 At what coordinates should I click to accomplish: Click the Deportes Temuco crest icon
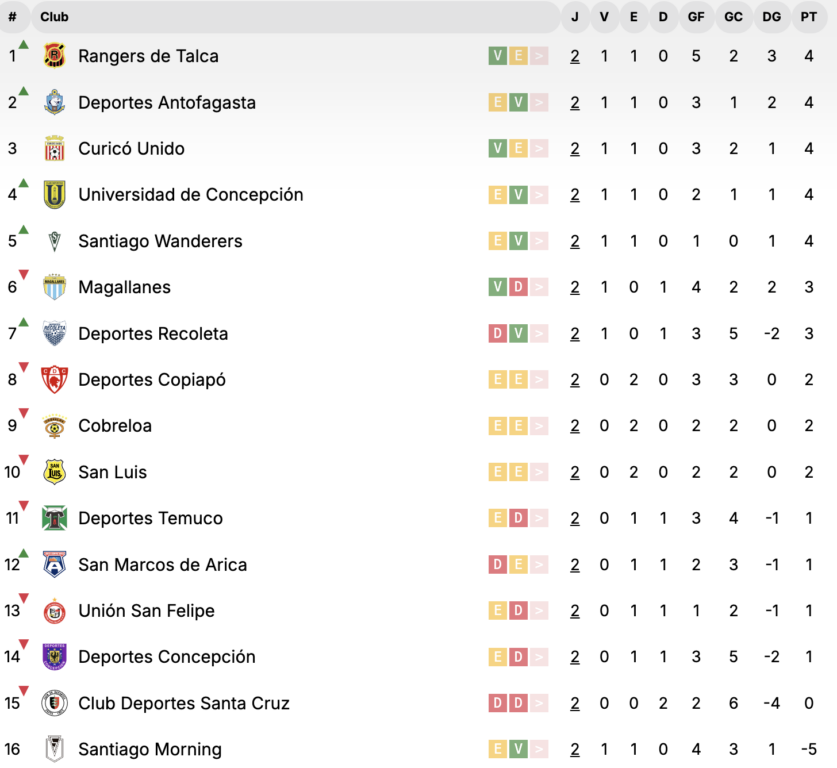coord(54,518)
